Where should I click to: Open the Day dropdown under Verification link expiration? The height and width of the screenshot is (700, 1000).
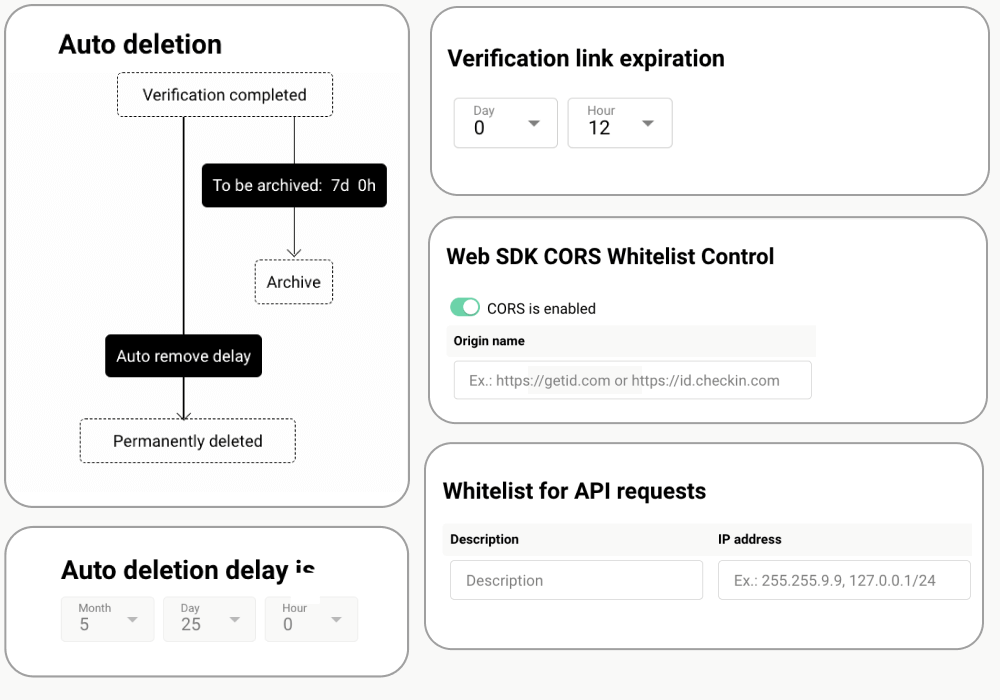[x=505, y=123]
